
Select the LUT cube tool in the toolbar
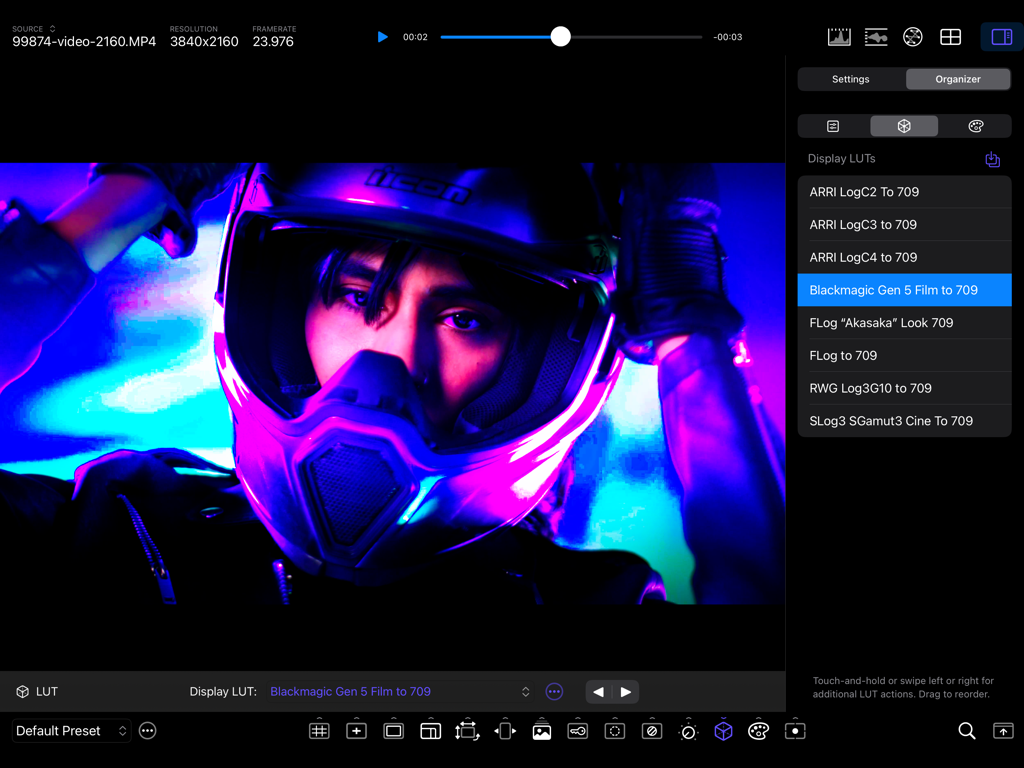pos(724,731)
